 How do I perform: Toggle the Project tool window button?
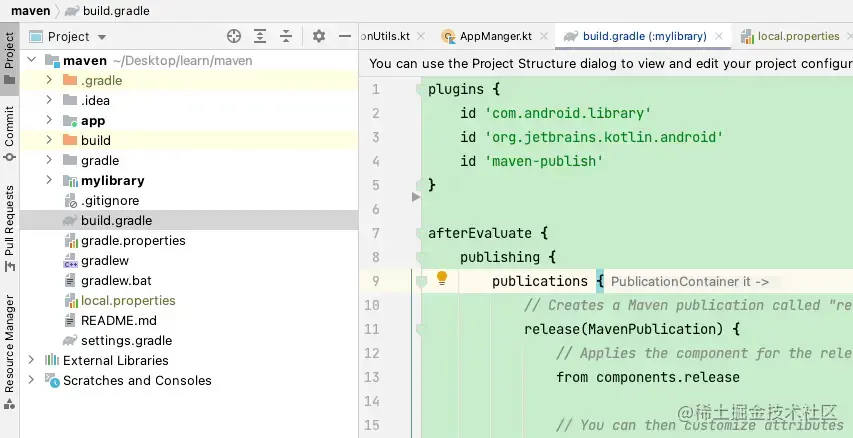click(9, 58)
